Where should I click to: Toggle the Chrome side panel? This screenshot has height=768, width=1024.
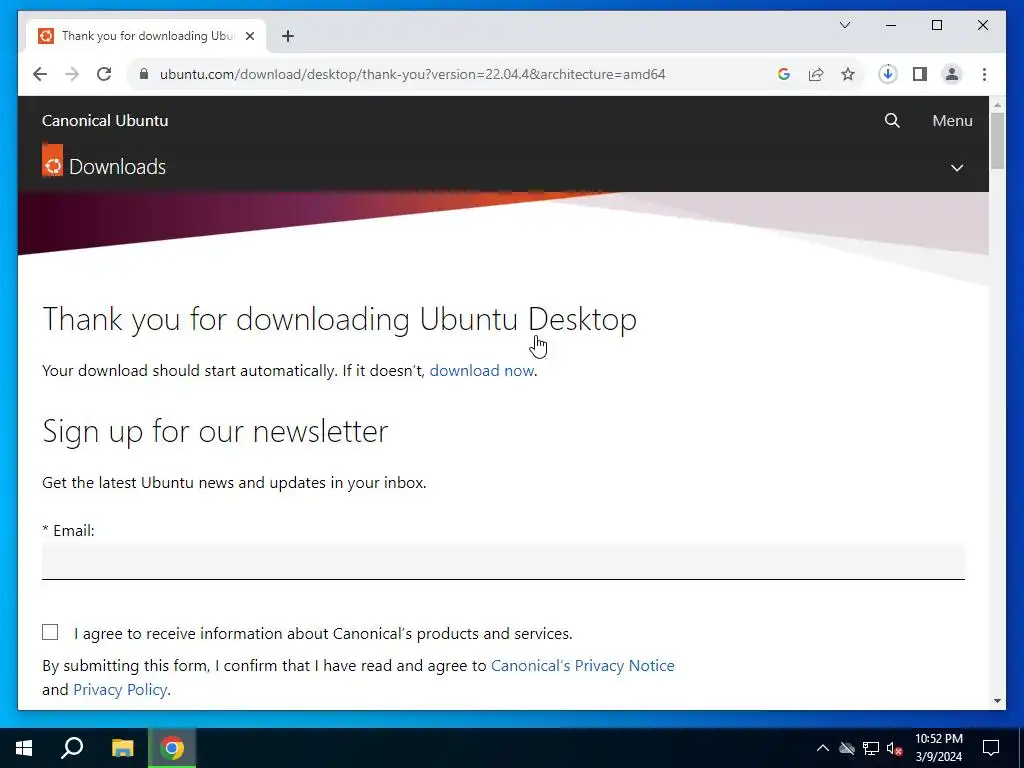coord(920,74)
